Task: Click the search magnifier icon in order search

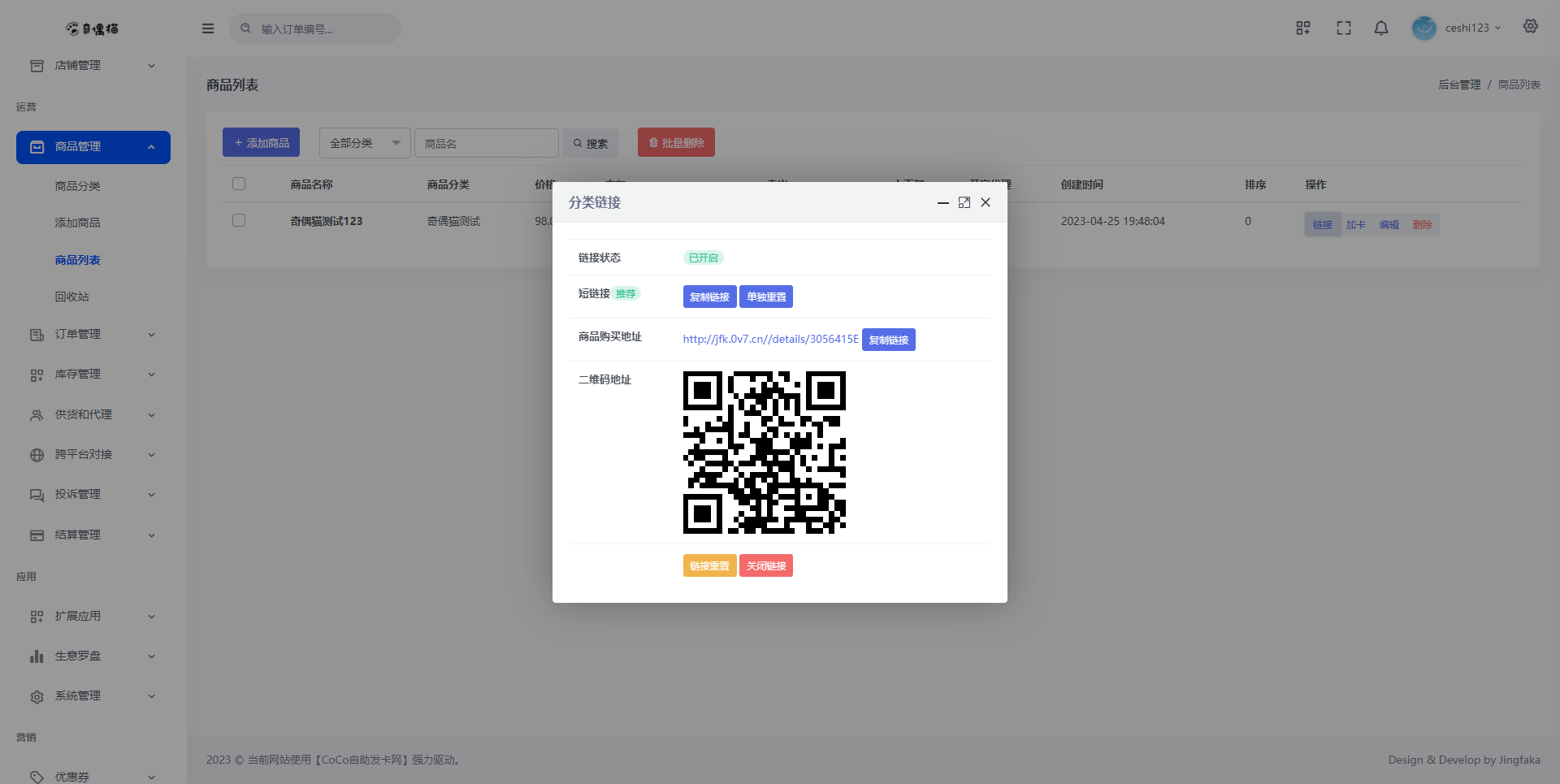Action: [245, 28]
